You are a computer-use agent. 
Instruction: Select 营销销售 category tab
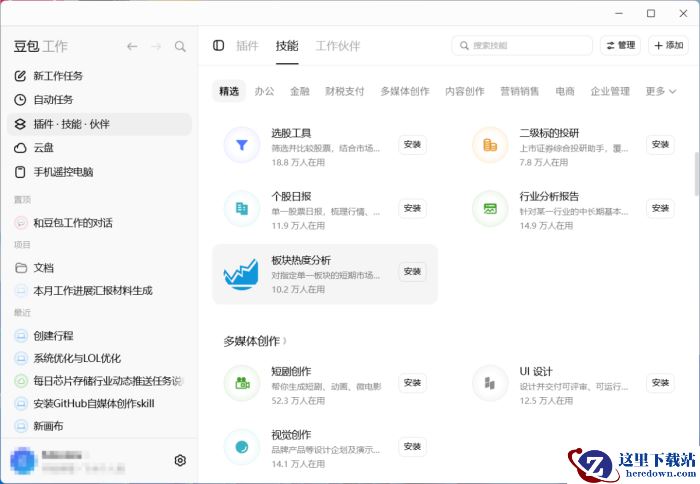(520, 92)
